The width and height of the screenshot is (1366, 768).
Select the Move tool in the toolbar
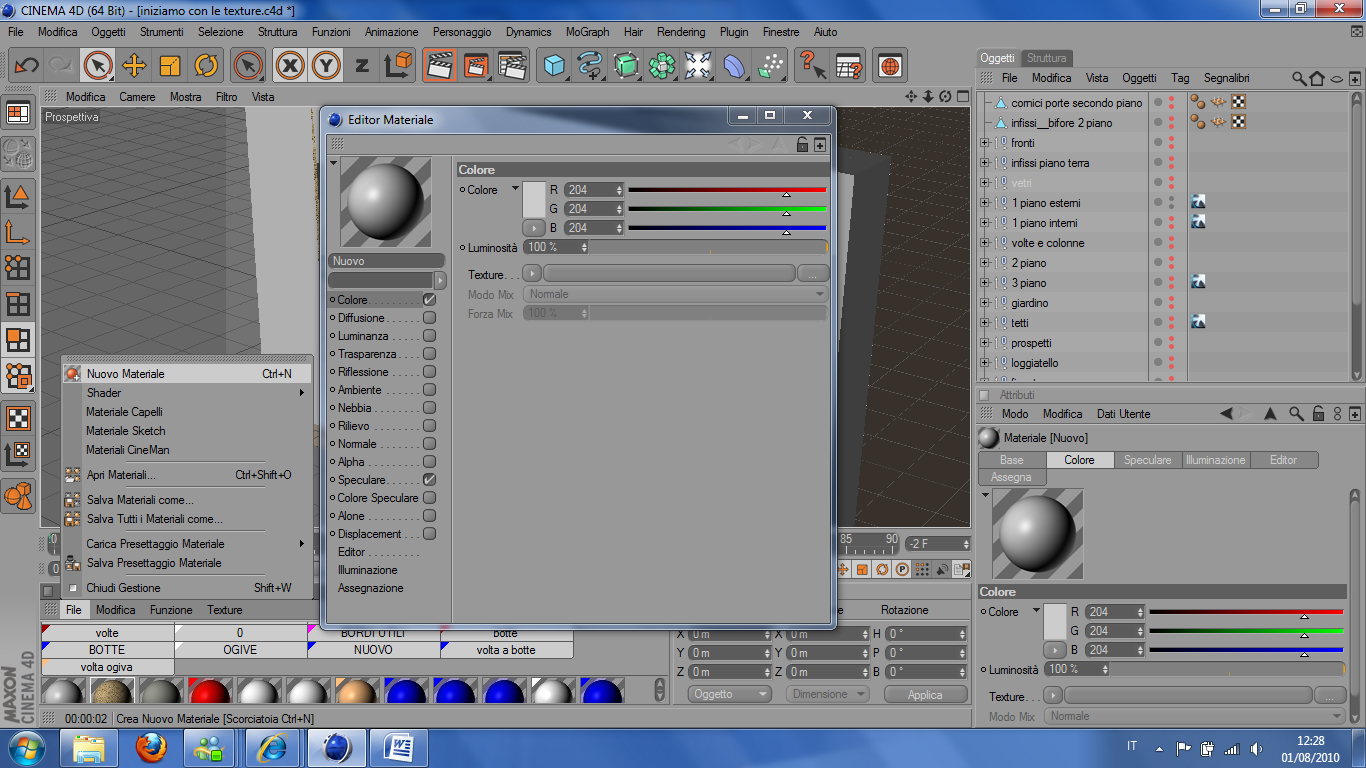click(x=134, y=66)
